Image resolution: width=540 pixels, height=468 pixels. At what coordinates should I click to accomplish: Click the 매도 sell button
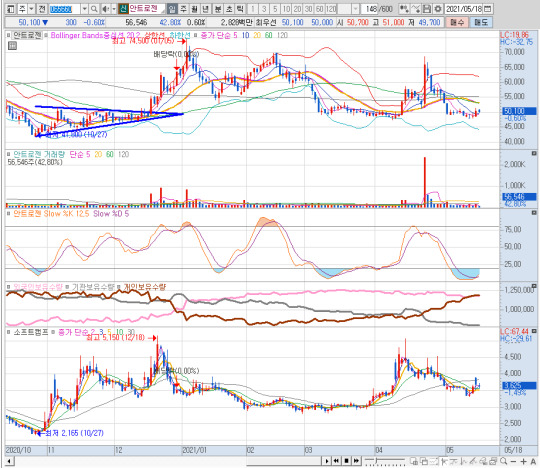pyautogui.click(x=481, y=22)
